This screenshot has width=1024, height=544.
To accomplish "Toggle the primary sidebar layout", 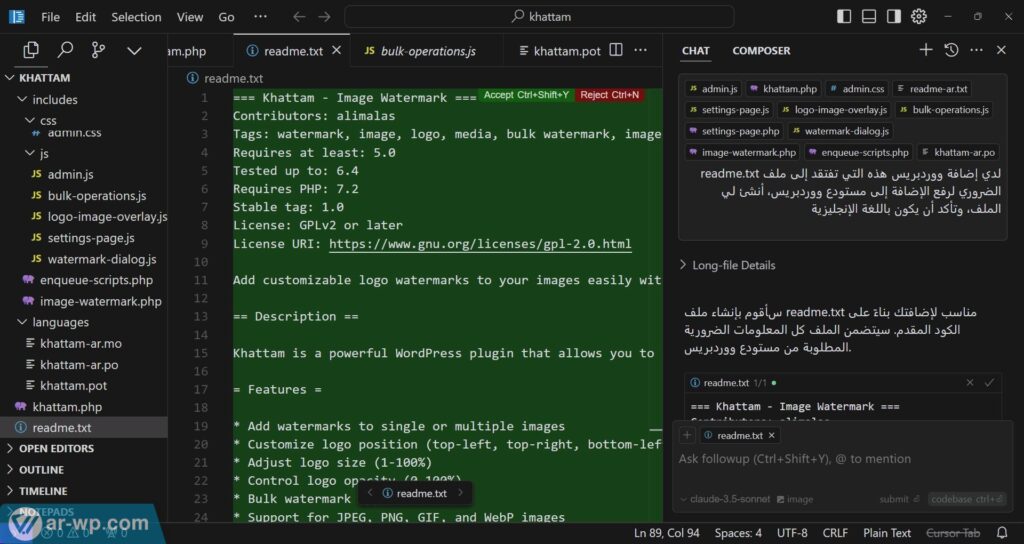I will [845, 17].
